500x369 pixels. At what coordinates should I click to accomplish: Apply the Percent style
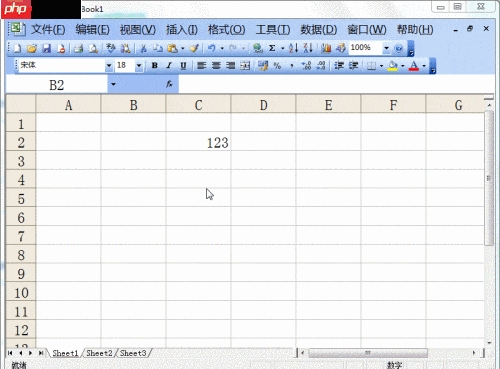tap(277, 66)
